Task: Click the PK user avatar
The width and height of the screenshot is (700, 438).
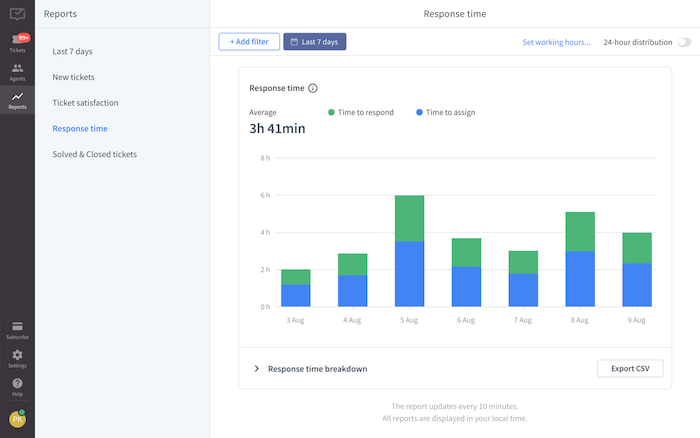Action: [x=17, y=419]
